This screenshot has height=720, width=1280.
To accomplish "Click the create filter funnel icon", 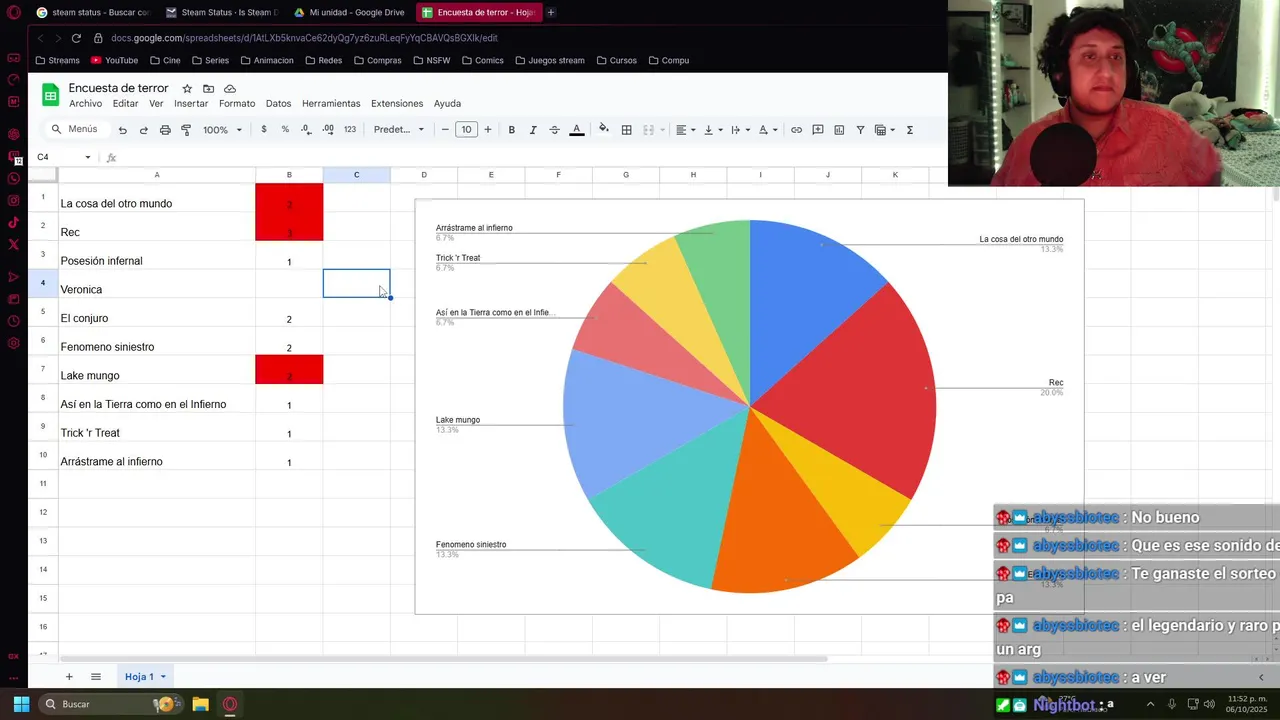I will point(860,130).
